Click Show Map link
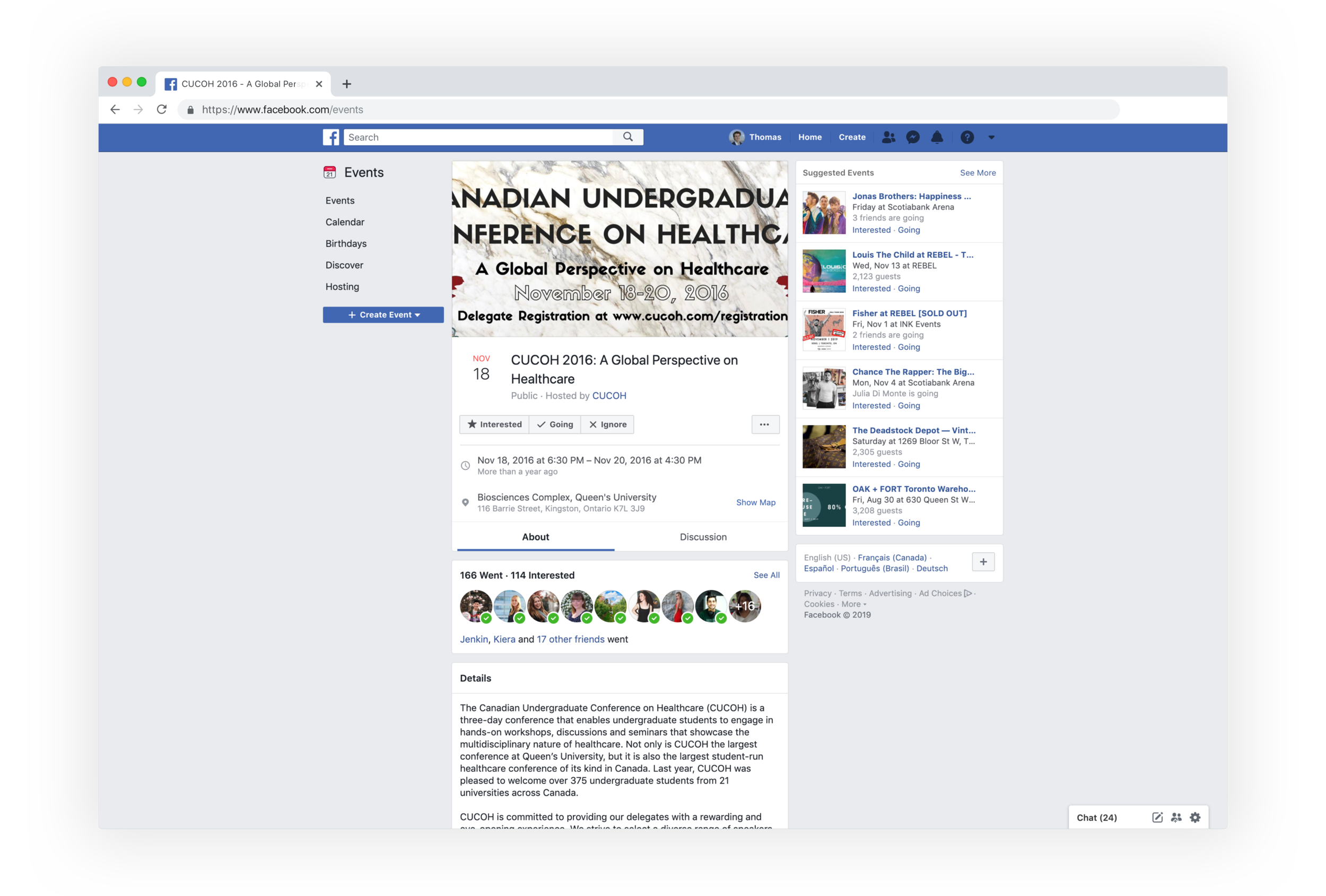The height and width of the screenshot is (896, 1326). 755,503
